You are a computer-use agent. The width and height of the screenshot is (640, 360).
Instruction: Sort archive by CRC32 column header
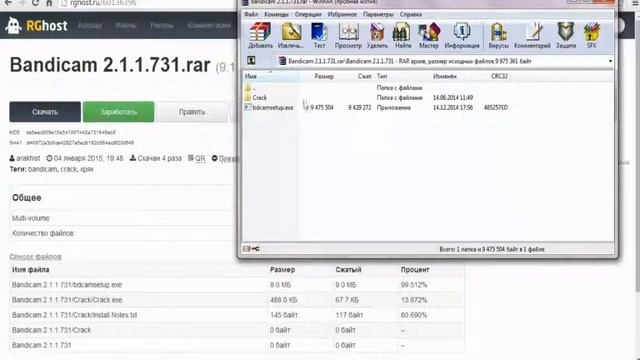500,76
